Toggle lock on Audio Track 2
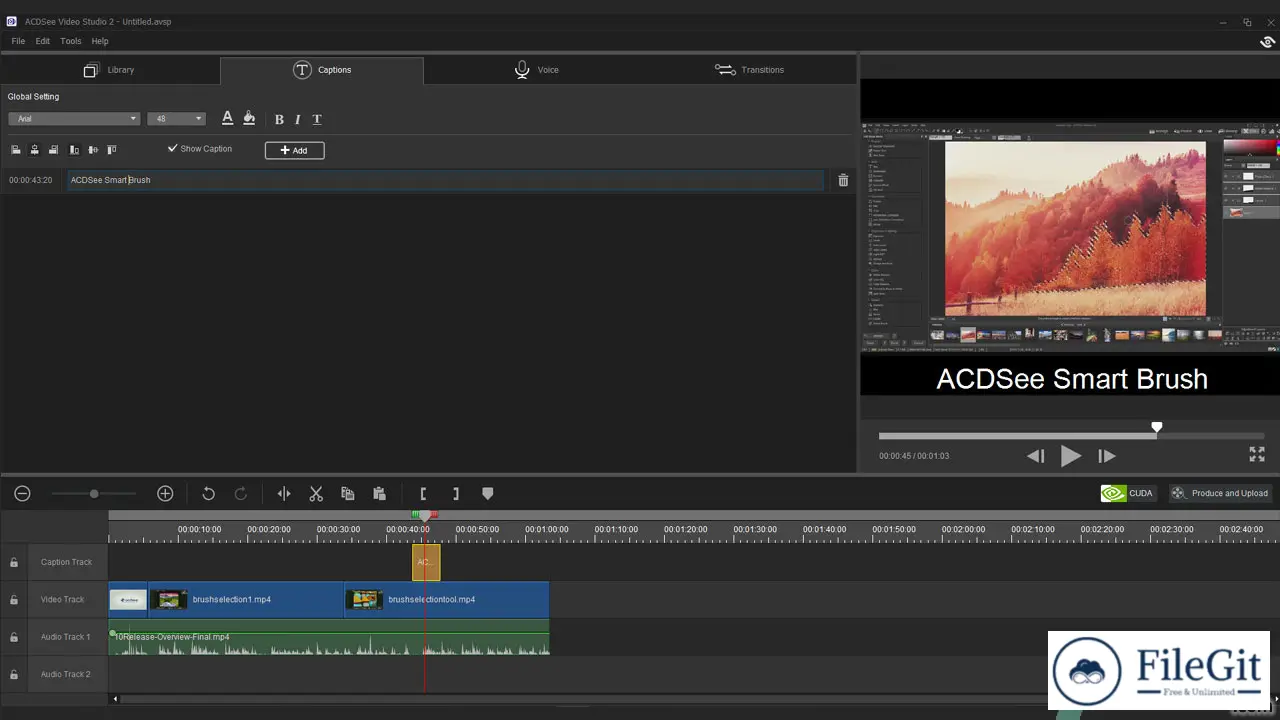The width and height of the screenshot is (1280, 720). [x=14, y=675]
